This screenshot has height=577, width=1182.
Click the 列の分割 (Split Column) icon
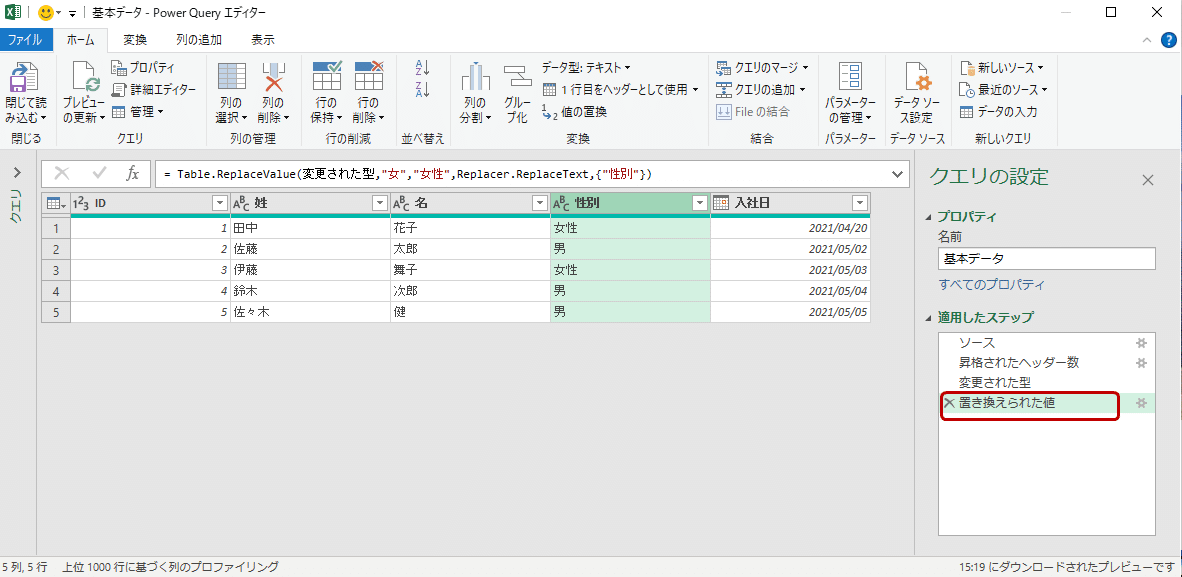point(476,78)
